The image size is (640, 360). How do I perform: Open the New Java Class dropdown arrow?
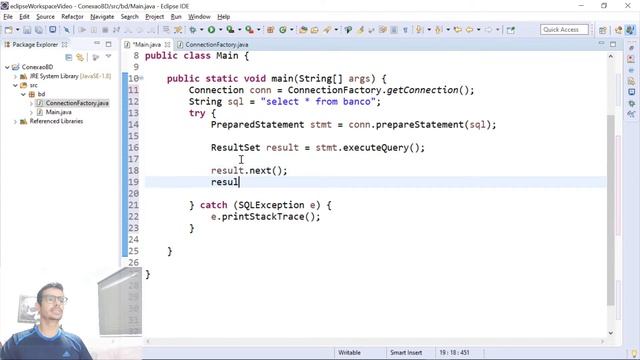(291, 30)
